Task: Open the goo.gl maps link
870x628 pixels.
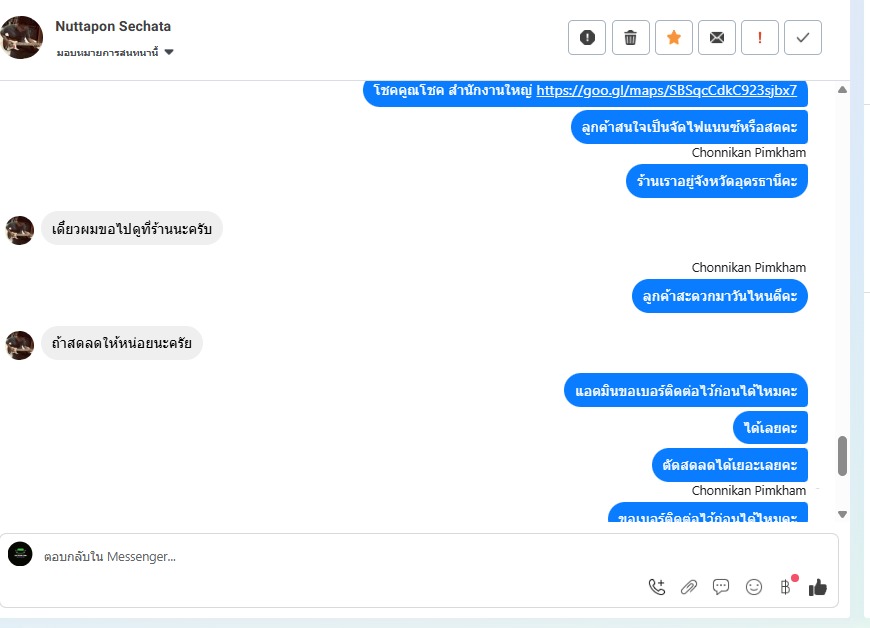Action: pos(666,90)
